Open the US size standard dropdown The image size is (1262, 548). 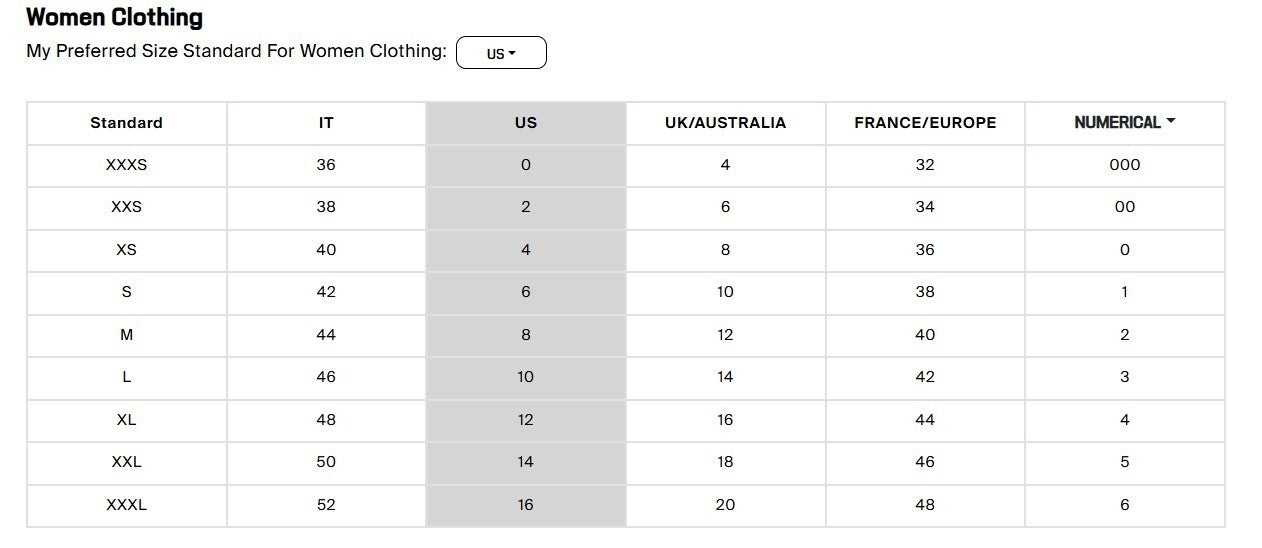[x=501, y=53]
